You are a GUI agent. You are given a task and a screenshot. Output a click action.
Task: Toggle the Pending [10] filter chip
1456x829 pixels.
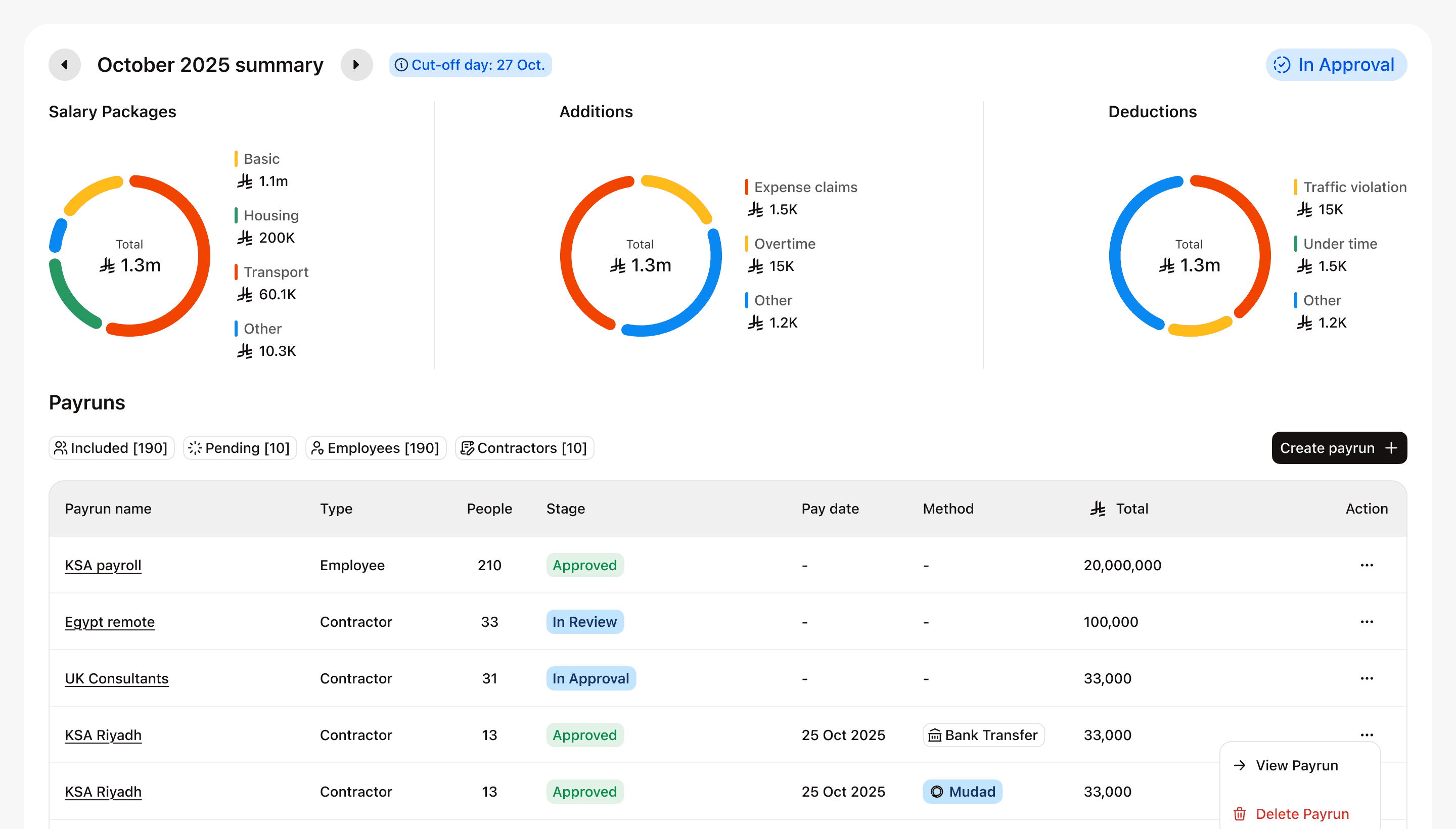(x=240, y=448)
